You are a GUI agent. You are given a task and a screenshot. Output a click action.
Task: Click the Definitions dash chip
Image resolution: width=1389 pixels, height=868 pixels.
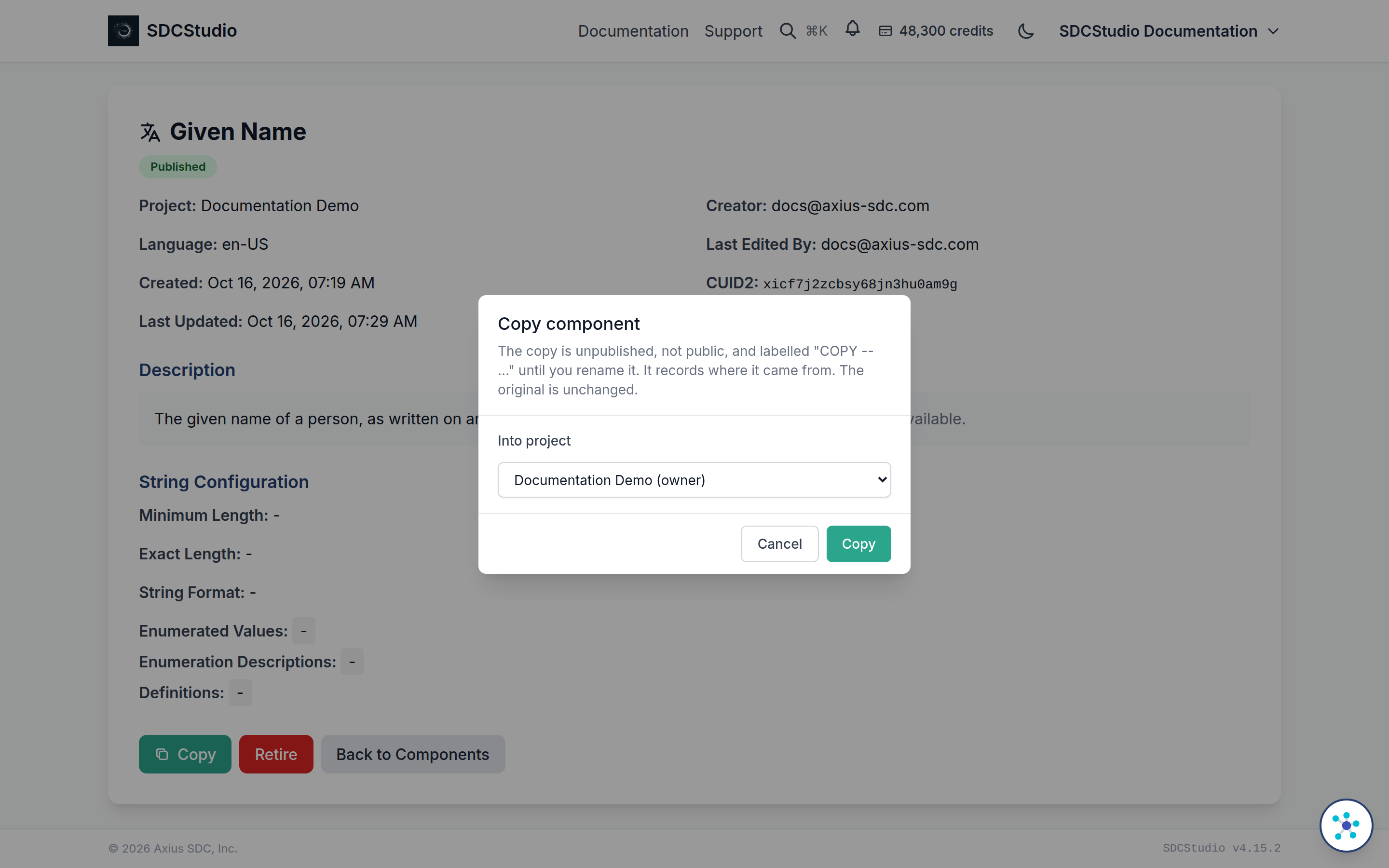click(x=240, y=693)
